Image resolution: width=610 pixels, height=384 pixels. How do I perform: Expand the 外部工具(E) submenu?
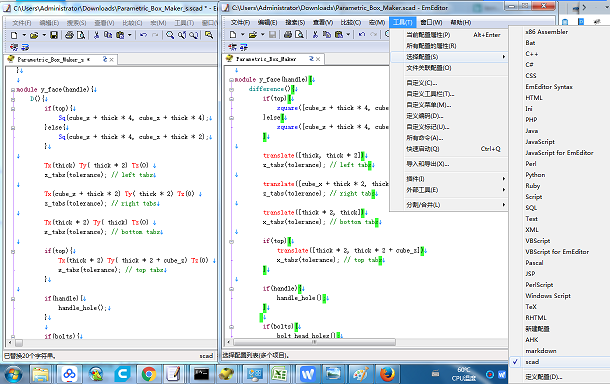449,190
